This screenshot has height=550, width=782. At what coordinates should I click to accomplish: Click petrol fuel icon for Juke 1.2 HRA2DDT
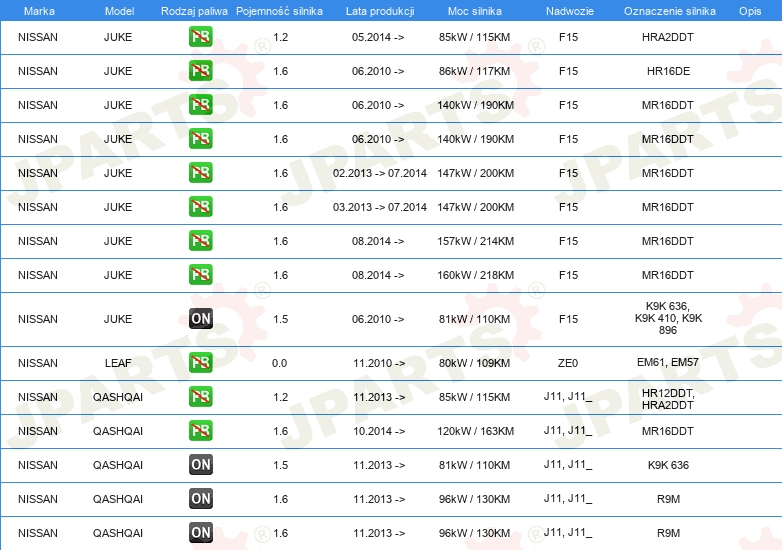point(200,37)
